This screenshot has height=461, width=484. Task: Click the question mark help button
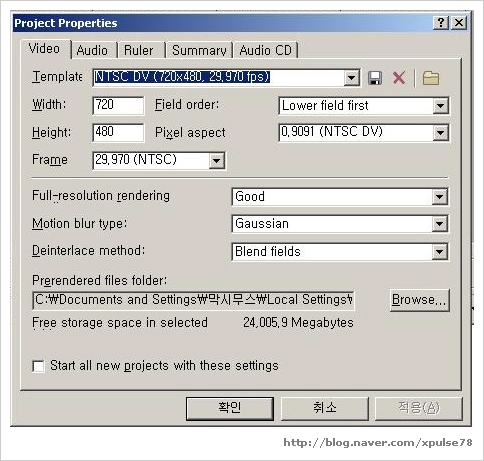tap(441, 23)
